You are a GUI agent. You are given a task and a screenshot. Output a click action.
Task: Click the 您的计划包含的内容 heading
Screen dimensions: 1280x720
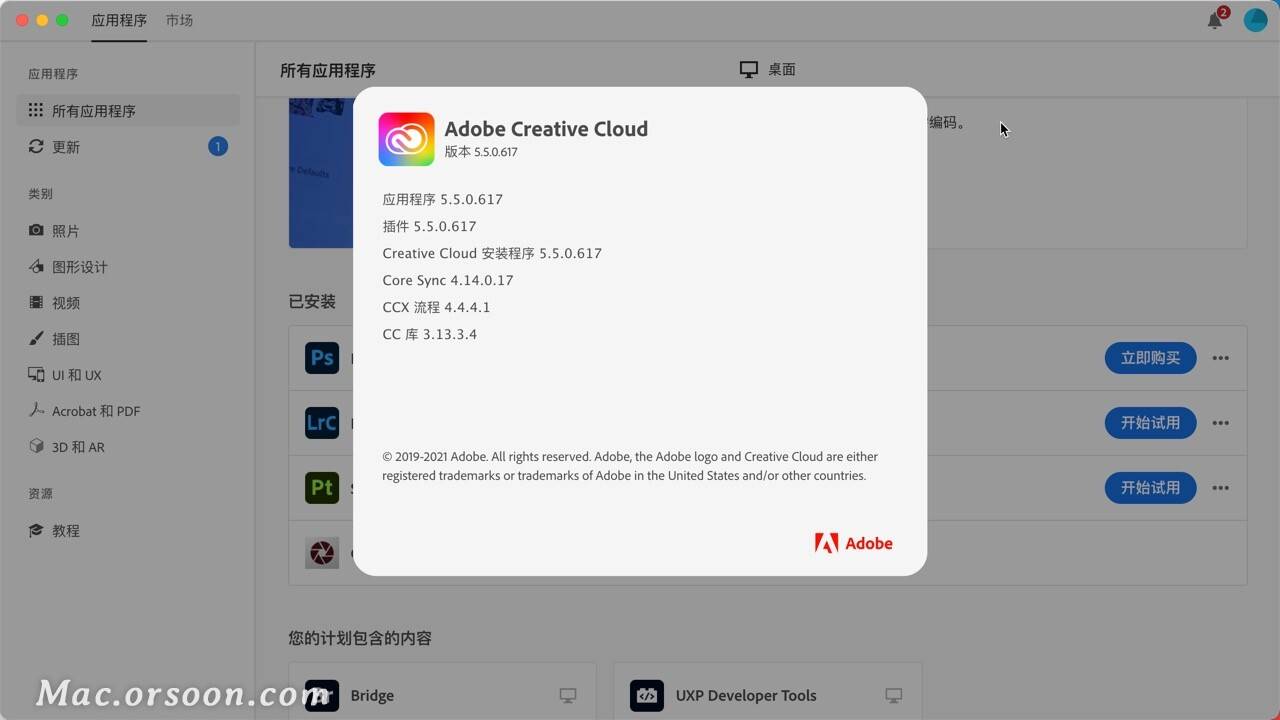360,638
